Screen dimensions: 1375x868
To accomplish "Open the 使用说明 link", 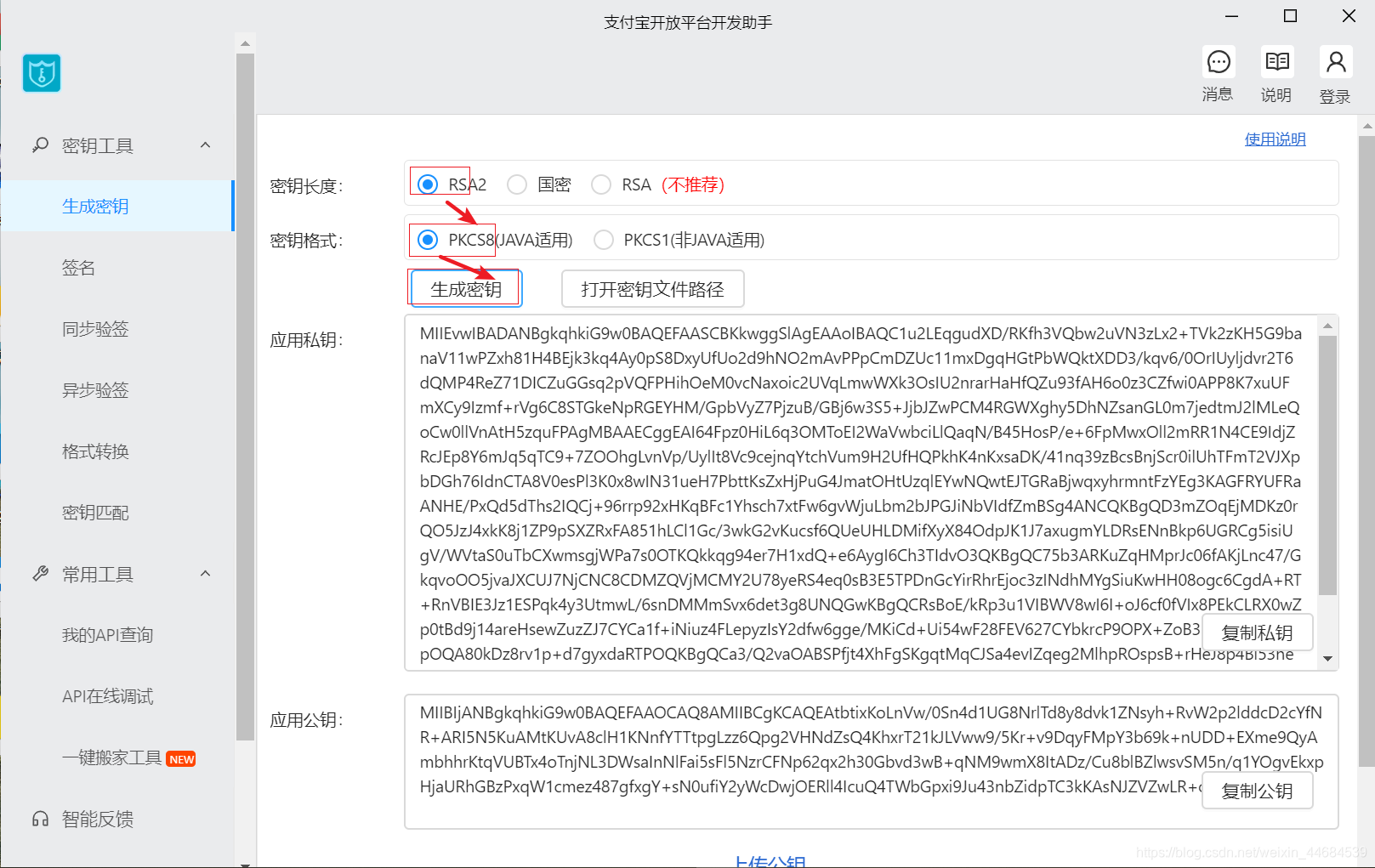I will click(x=1275, y=139).
